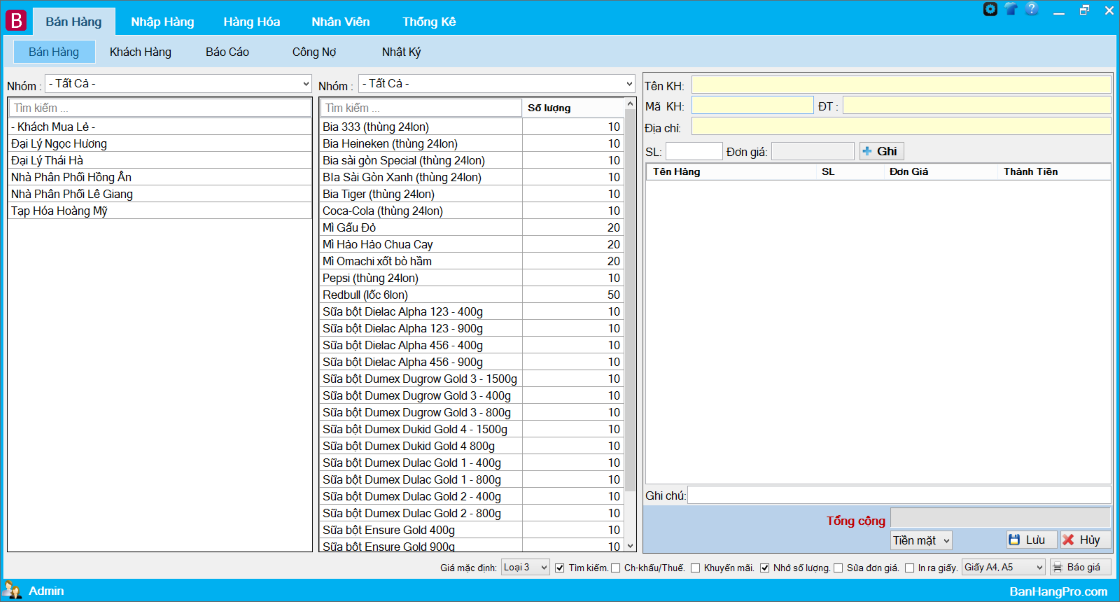The image size is (1120, 602).
Task: Toggle the Tìm kiếm checkbox
Action: coord(560,568)
